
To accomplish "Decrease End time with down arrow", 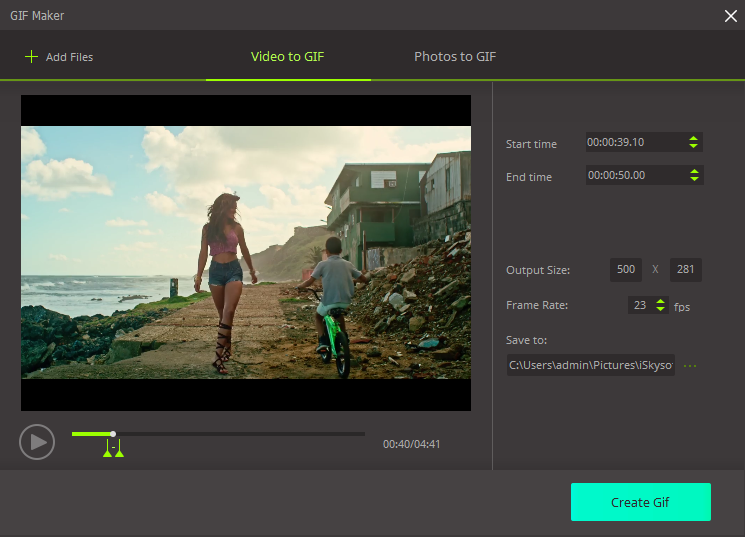I will coord(694,180).
